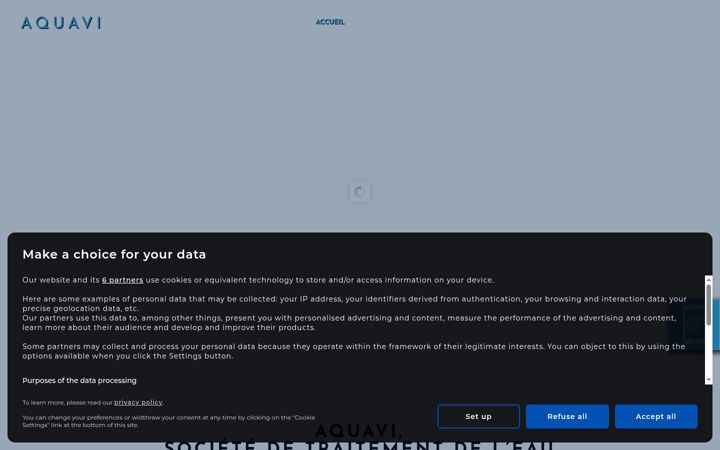
Task: Click the "Make a choice for your data" title
Action: point(114,254)
